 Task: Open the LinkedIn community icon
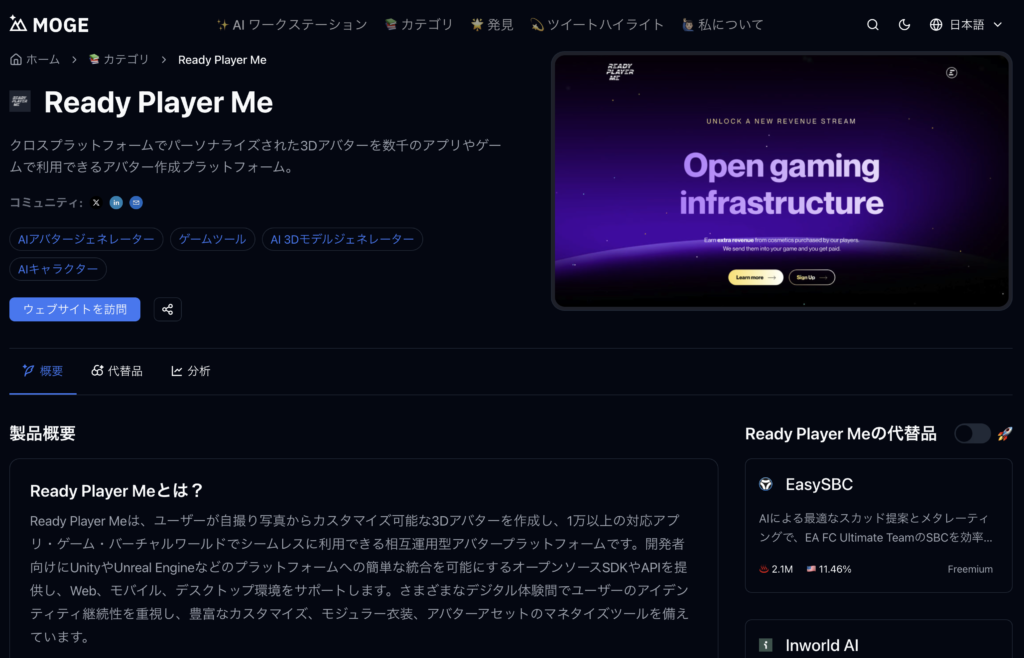(116, 203)
